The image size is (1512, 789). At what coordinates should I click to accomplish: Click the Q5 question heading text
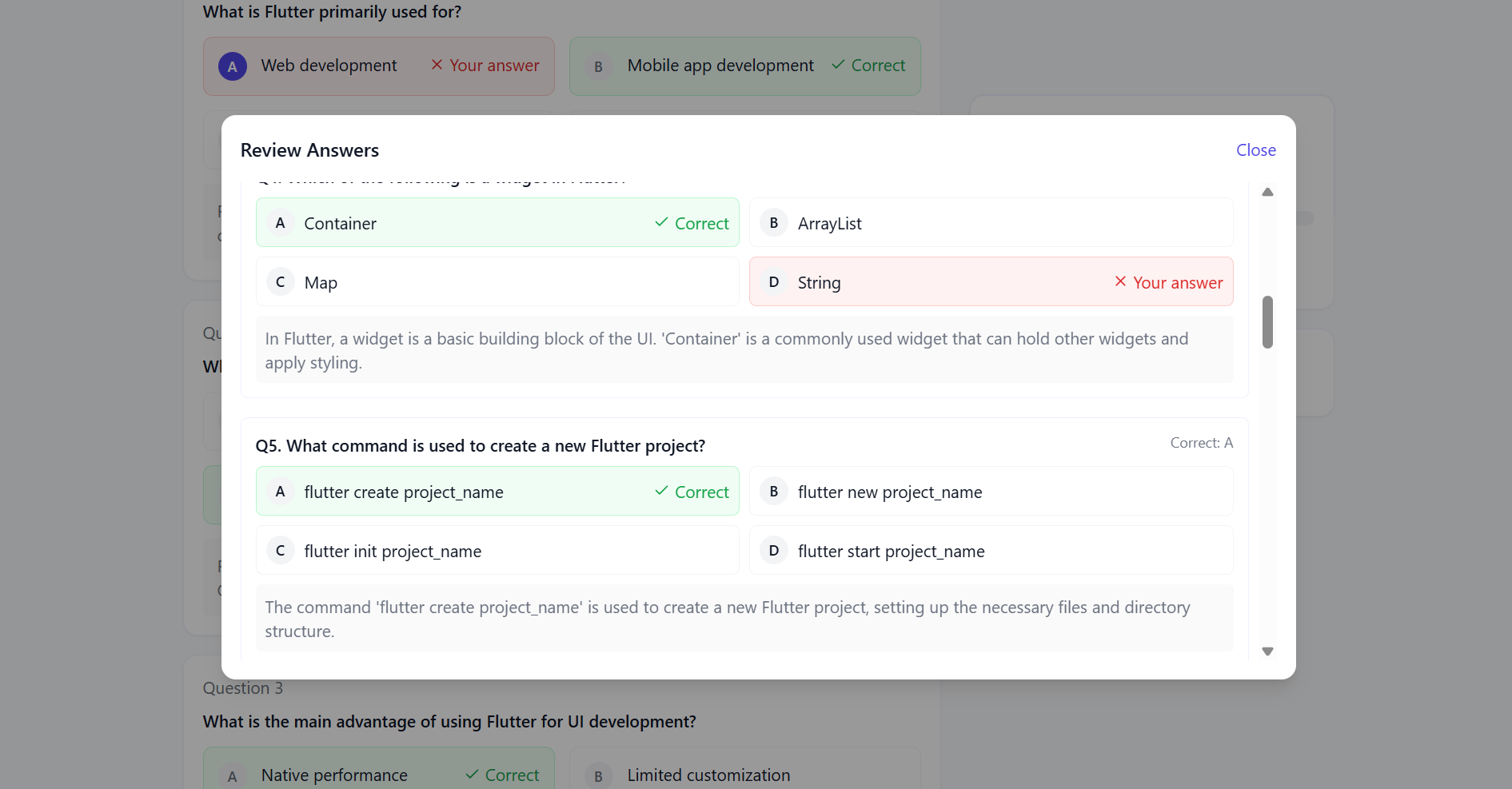pos(480,446)
